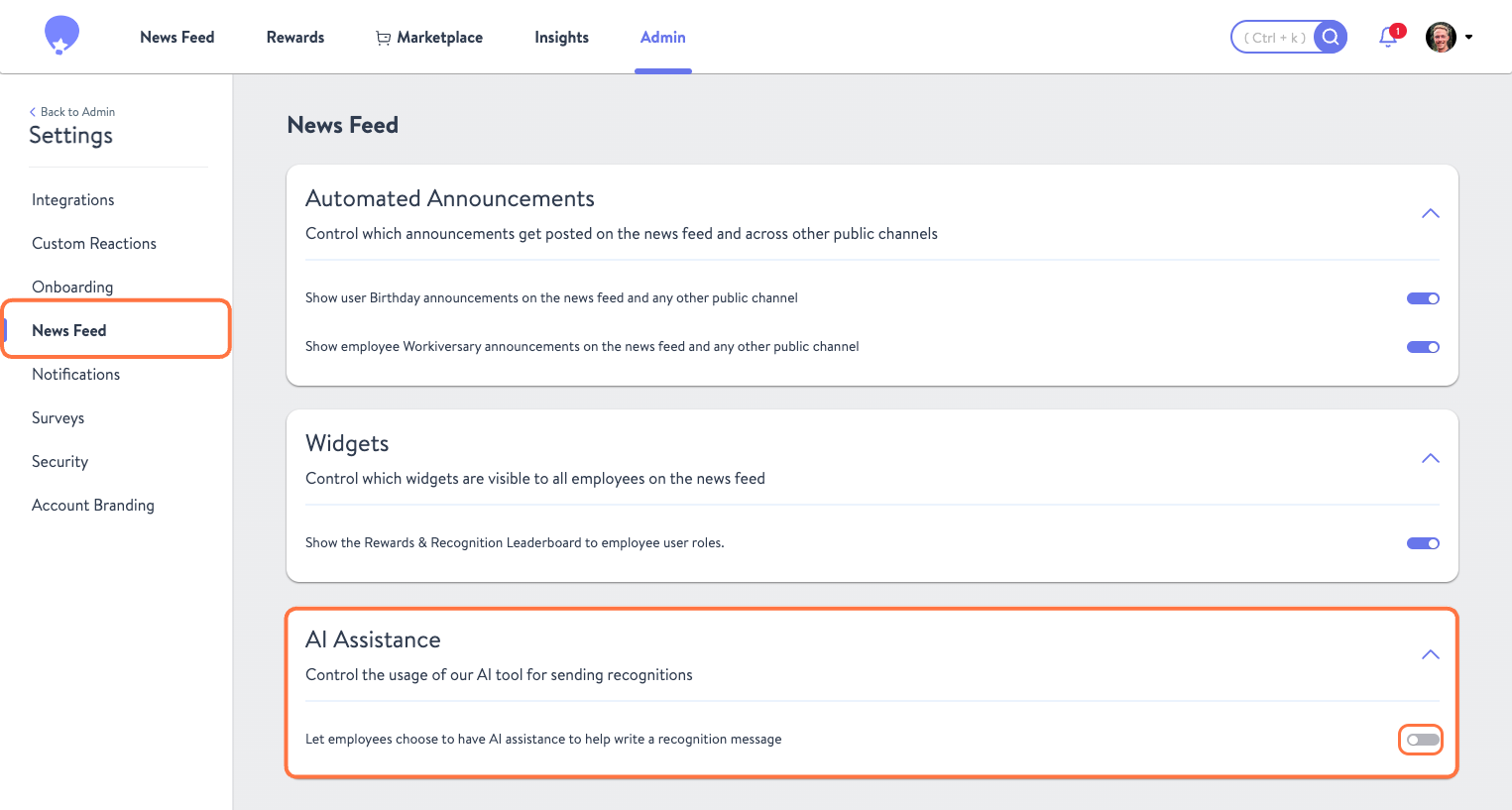Click the app logo in the header

(x=61, y=36)
